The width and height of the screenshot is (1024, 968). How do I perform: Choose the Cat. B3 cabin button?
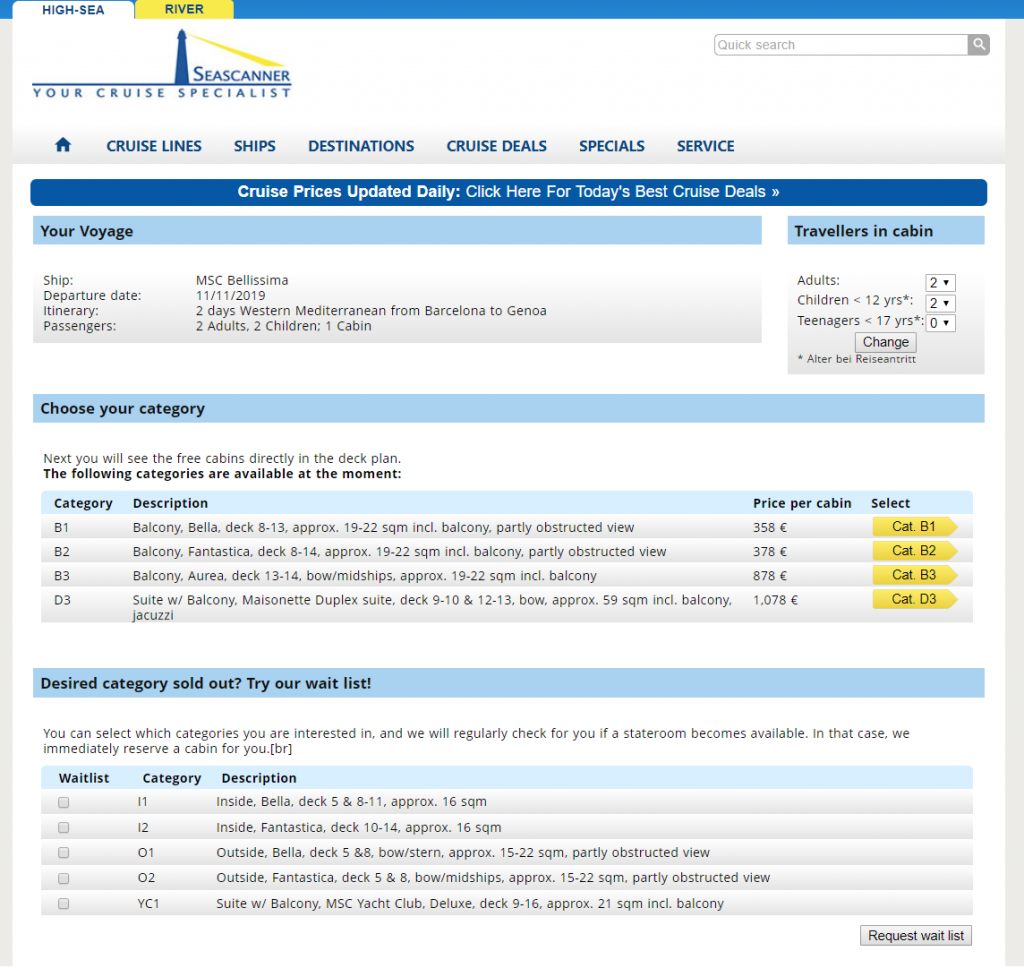[x=915, y=575]
